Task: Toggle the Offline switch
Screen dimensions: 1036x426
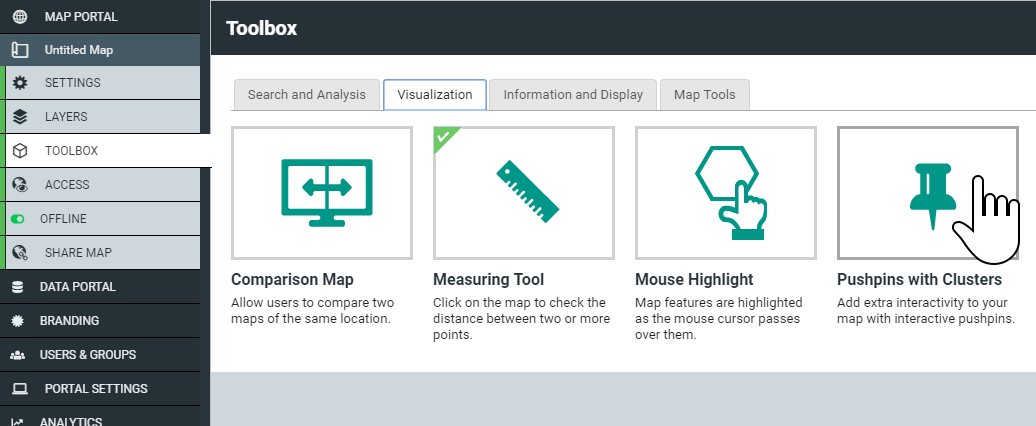Action: (x=18, y=219)
